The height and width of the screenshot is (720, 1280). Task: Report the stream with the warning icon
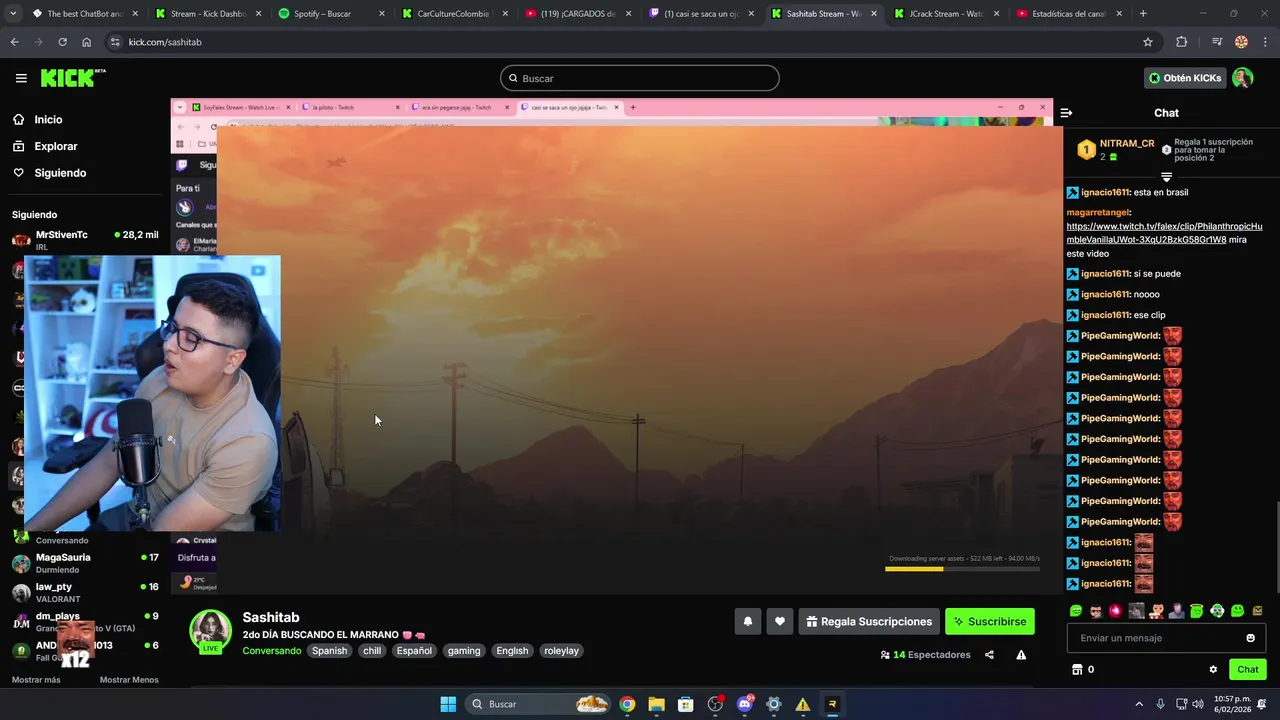[1021, 655]
